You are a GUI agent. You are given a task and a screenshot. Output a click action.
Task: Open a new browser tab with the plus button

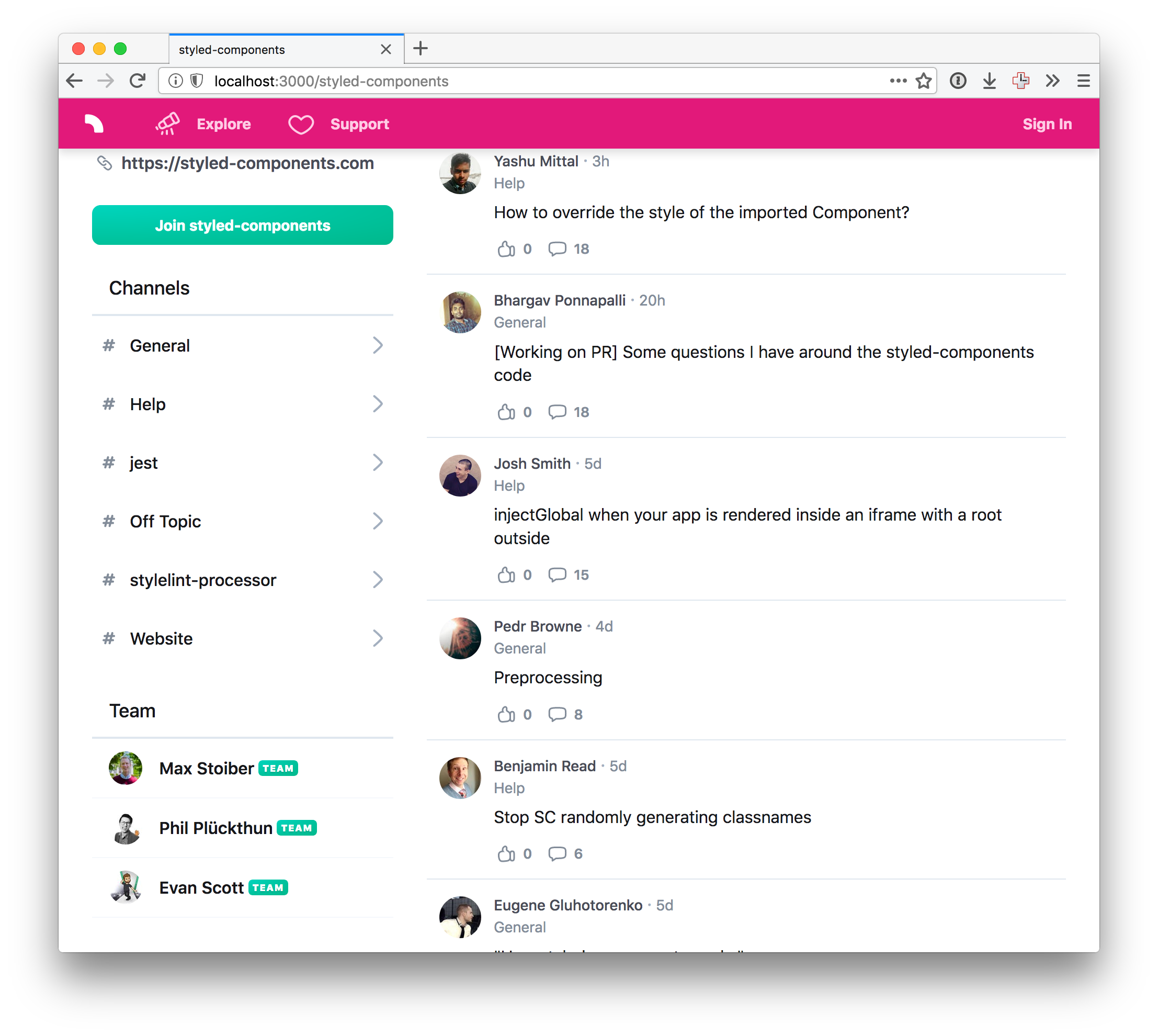[421, 48]
